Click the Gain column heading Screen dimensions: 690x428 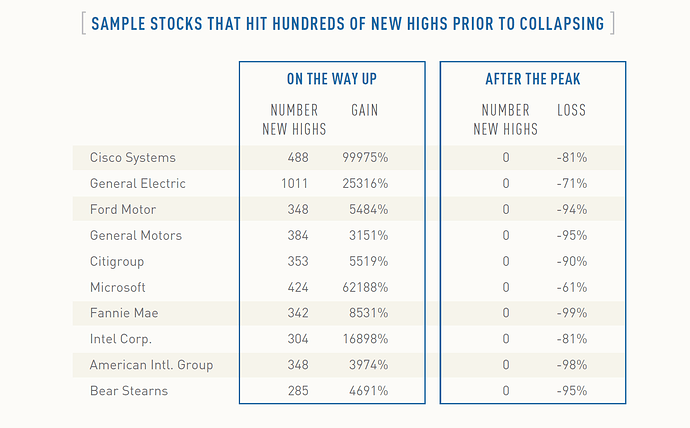[x=364, y=110]
